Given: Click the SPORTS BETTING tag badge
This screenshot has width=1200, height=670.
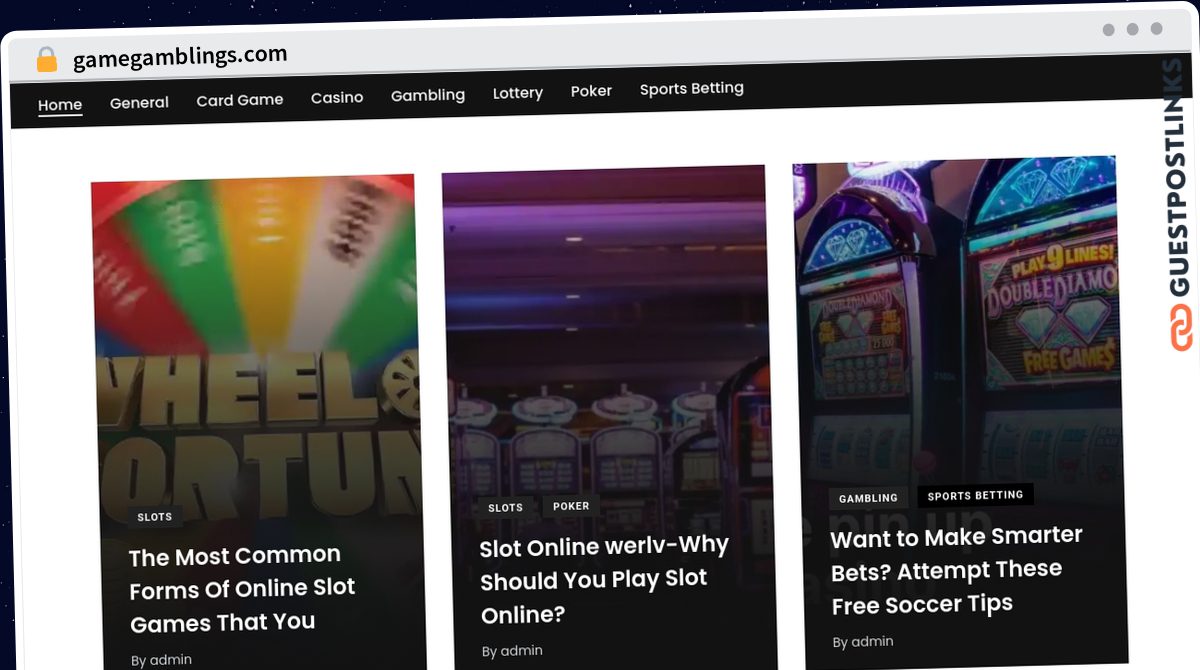Looking at the screenshot, I should (x=975, y=495).
